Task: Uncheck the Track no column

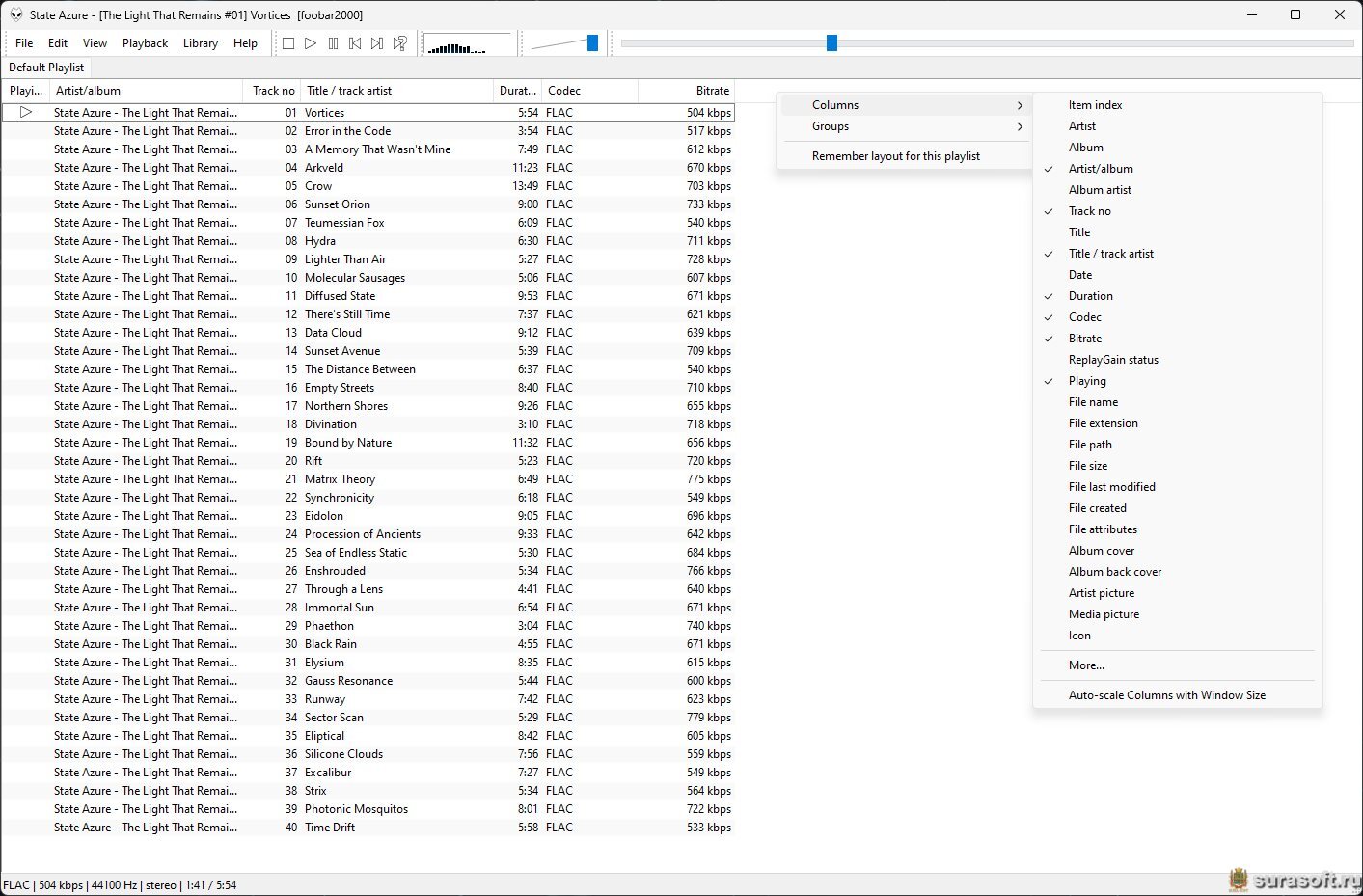Action: click(1177, 211)
